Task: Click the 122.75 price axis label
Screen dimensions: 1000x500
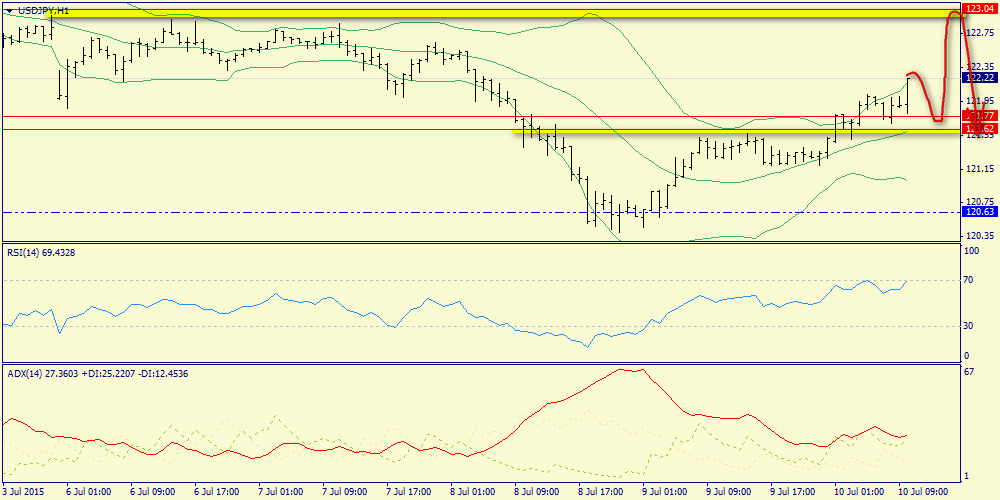Action: coord(981,32)
